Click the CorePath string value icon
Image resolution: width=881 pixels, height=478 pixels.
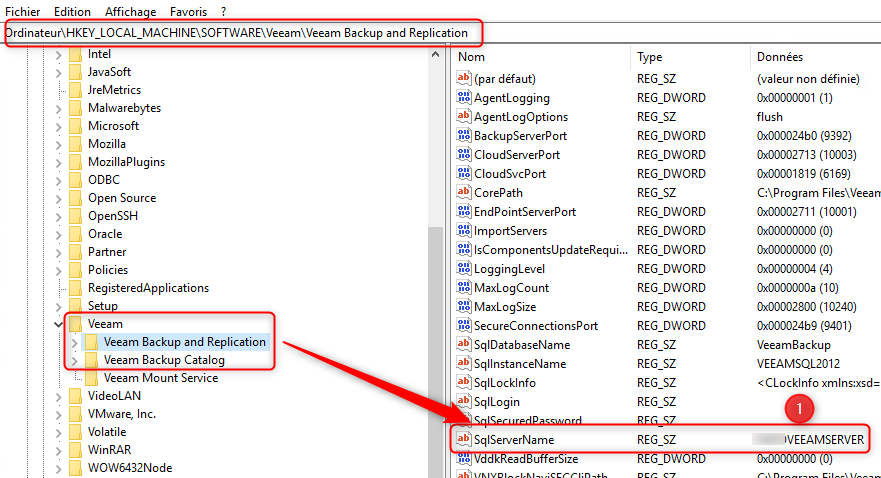tap(463, 193)
